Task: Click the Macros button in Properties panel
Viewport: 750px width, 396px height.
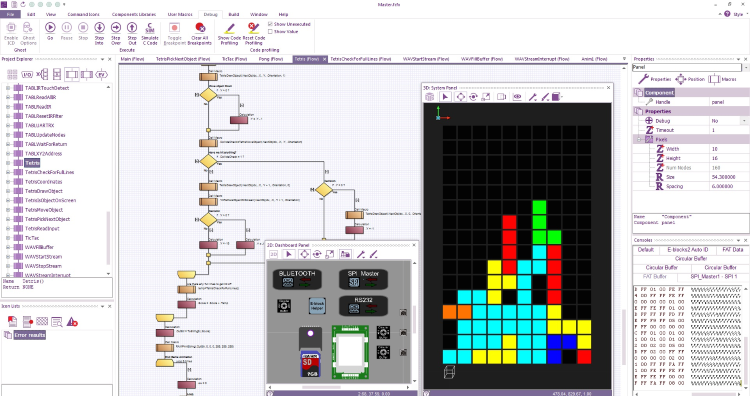Action: 723,79
